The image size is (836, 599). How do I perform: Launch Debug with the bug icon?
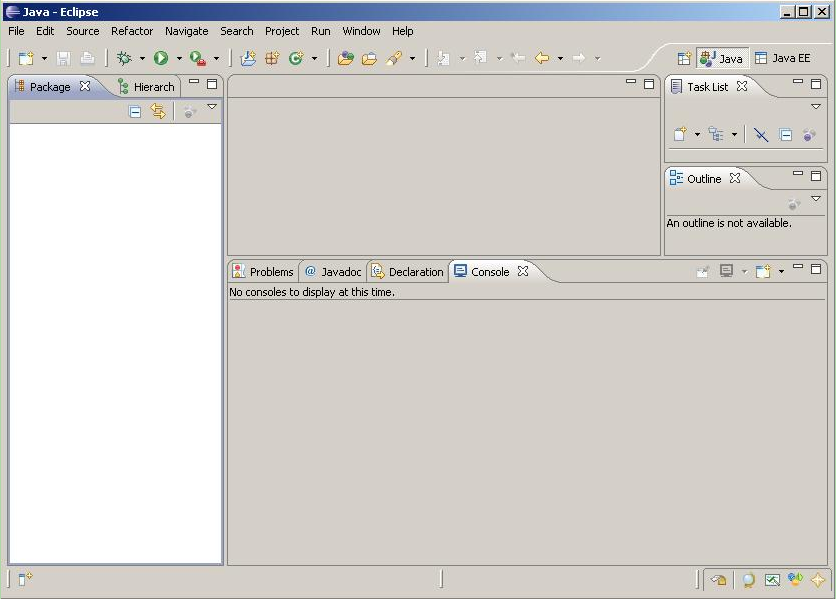[124, 58]
